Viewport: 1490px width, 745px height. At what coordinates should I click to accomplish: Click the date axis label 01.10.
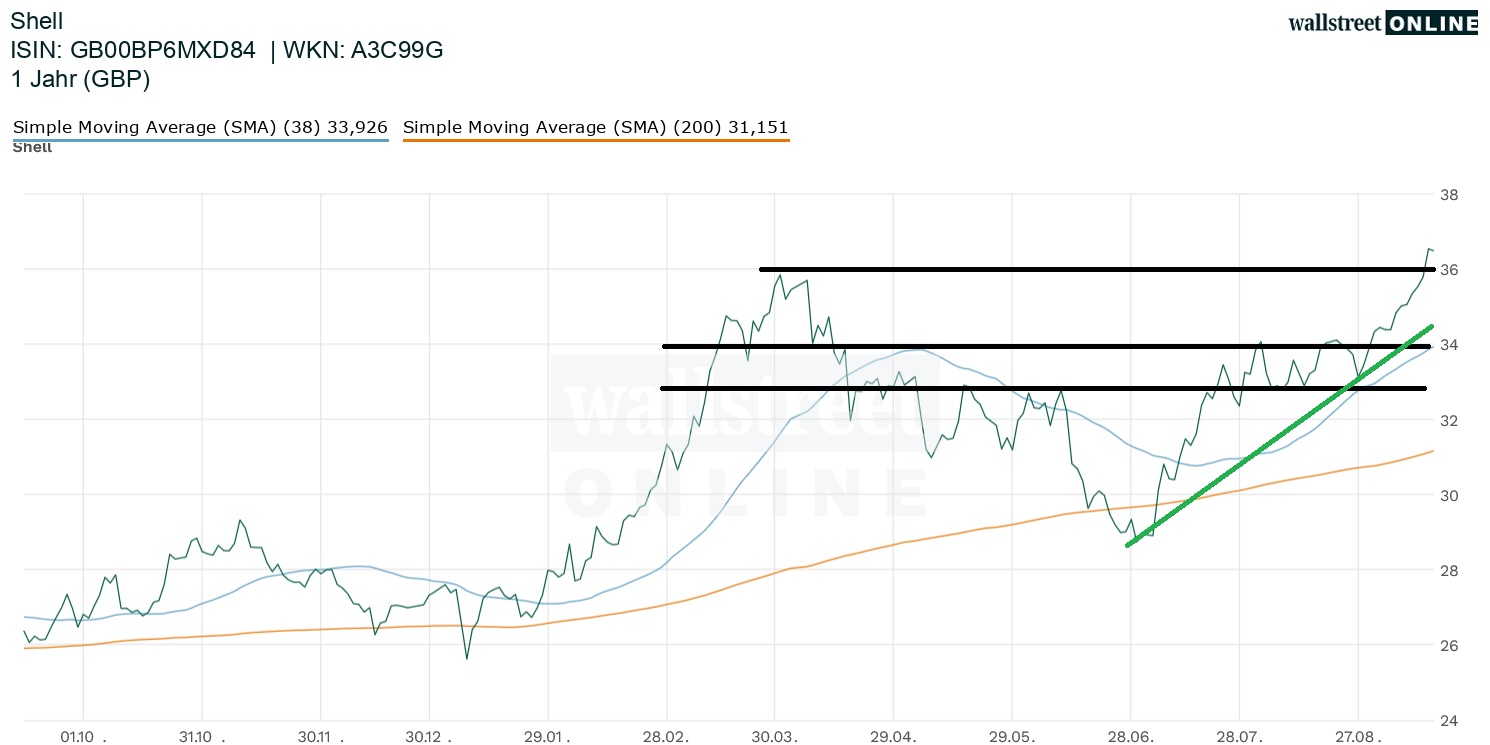83,737
